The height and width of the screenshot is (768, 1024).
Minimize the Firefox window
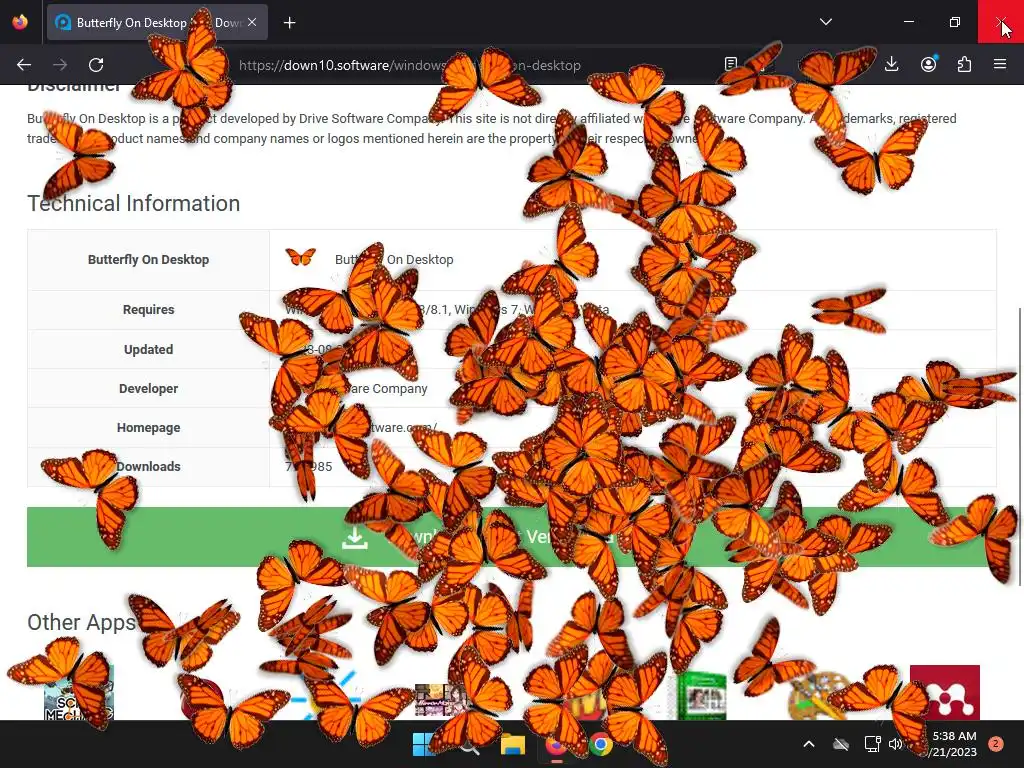point(908,22)
